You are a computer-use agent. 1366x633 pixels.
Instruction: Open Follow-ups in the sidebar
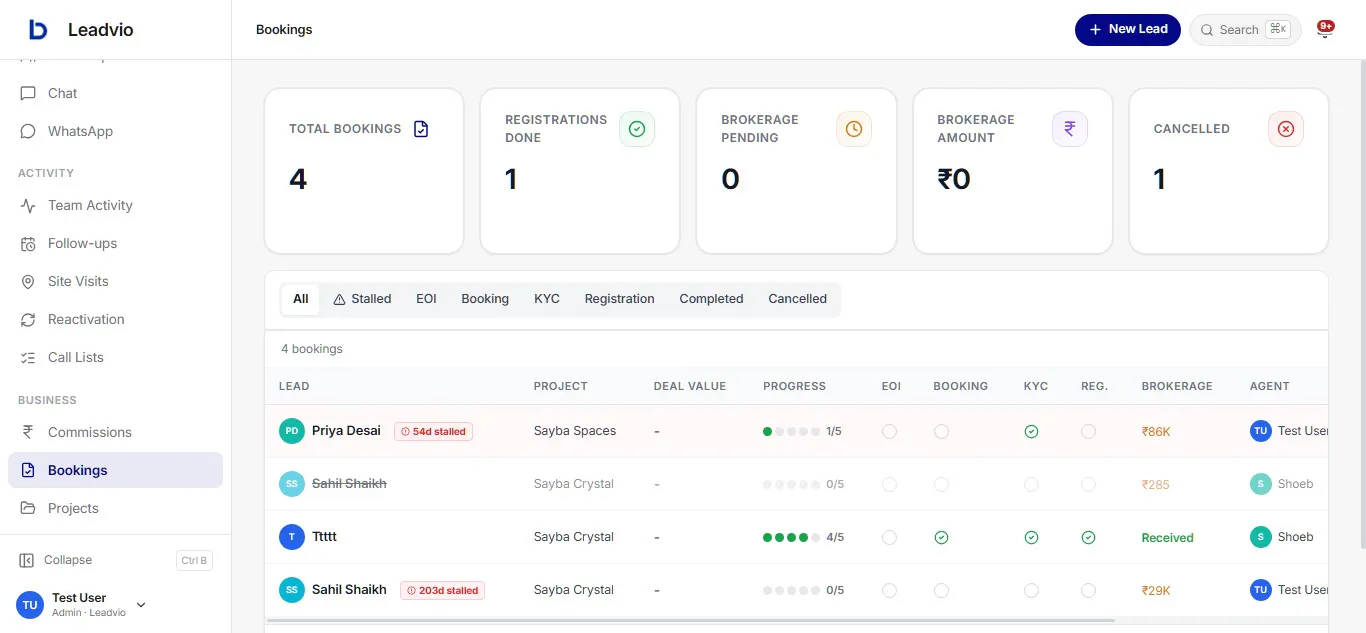click(115, 243)
